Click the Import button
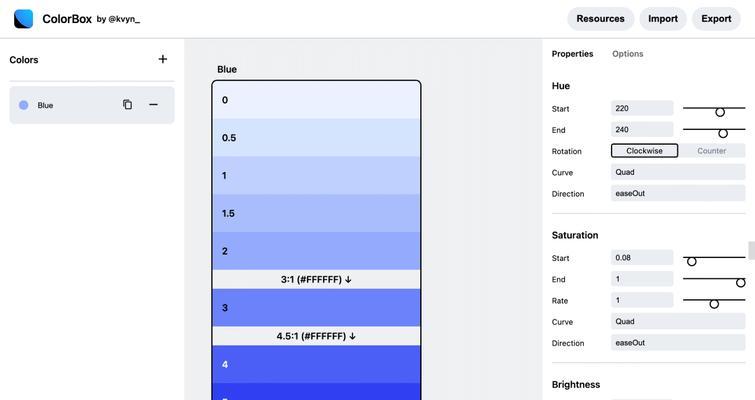The width and height of the screenshot is (755, 400). 663,19
